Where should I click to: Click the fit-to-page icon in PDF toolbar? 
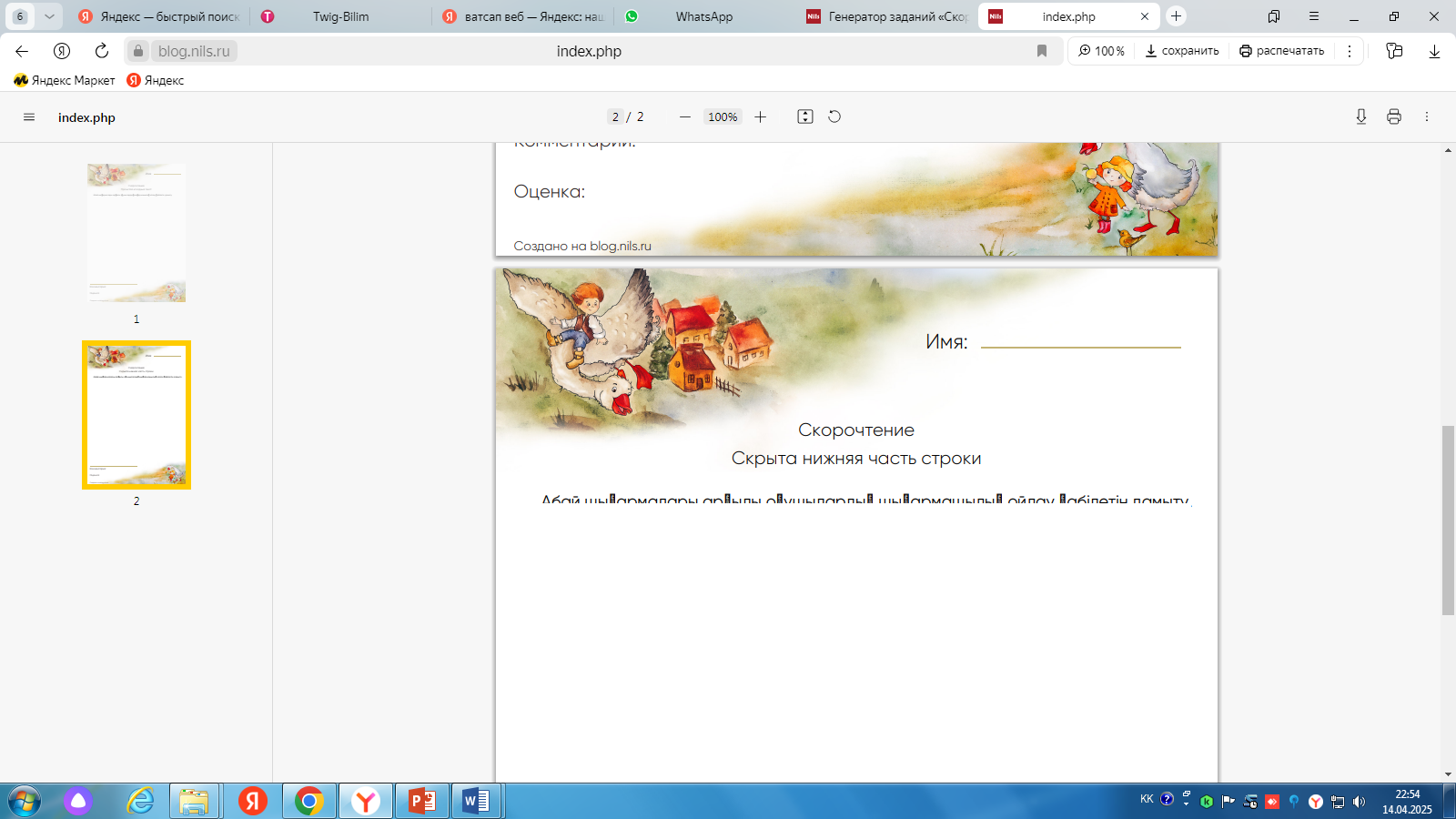point(805,116)
